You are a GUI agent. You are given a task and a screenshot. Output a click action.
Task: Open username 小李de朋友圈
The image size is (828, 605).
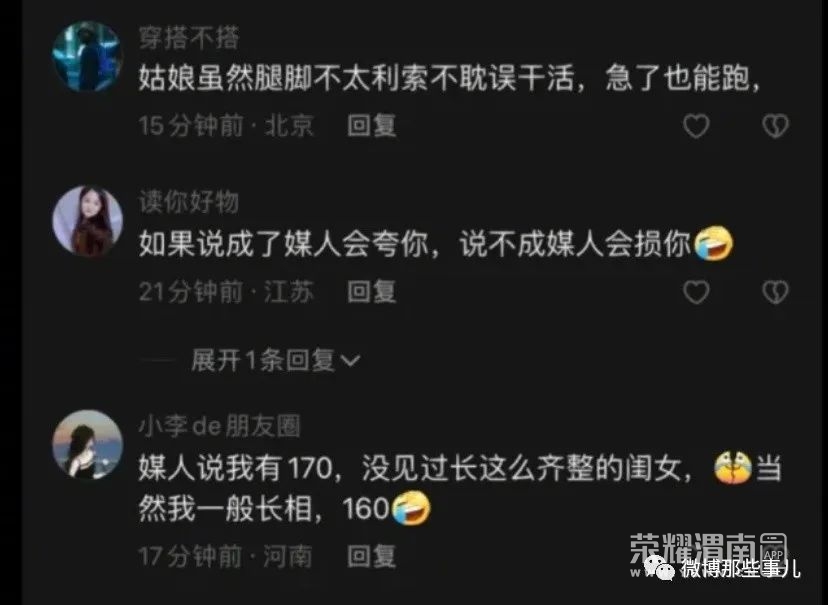[220, 427]
